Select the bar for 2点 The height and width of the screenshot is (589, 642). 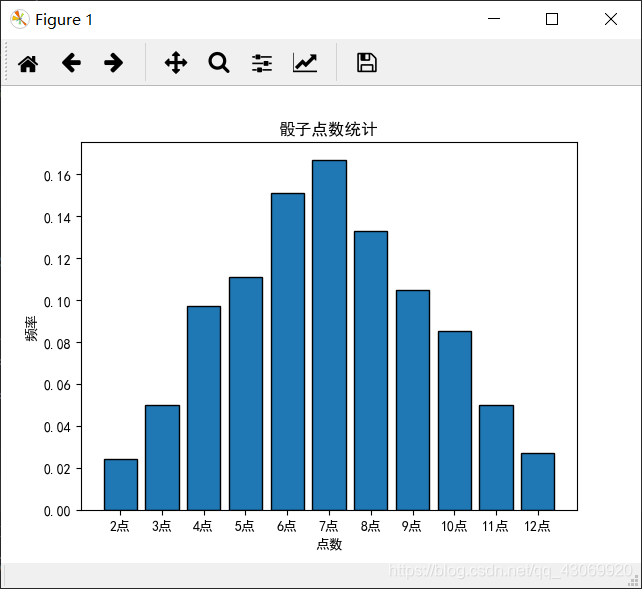click(x=121, y=485)
